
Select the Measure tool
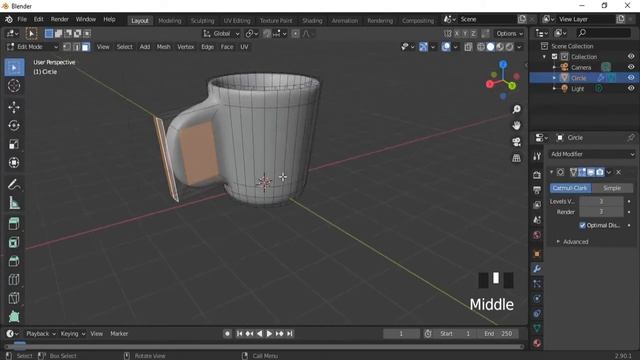click(x=14, y=203)
